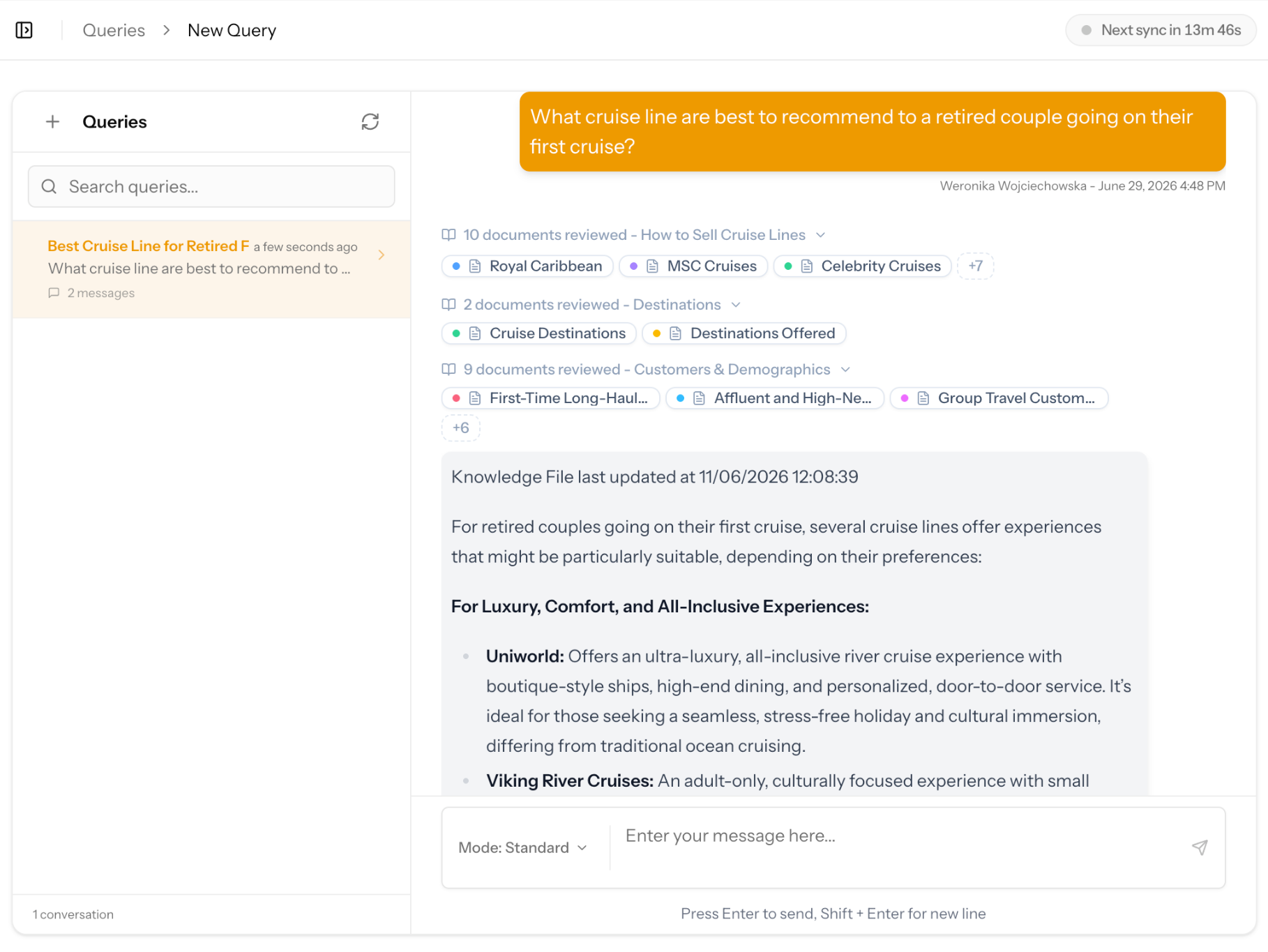
Task: Click book icon beside 2 documents reviewed
Action: pyautogui.click(x=449, y=305)
